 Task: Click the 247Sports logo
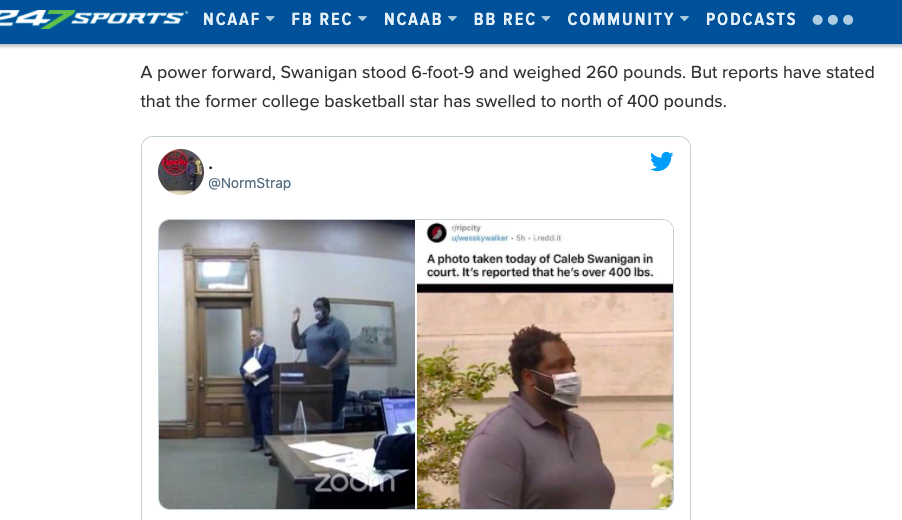click(x=92, y=19)
